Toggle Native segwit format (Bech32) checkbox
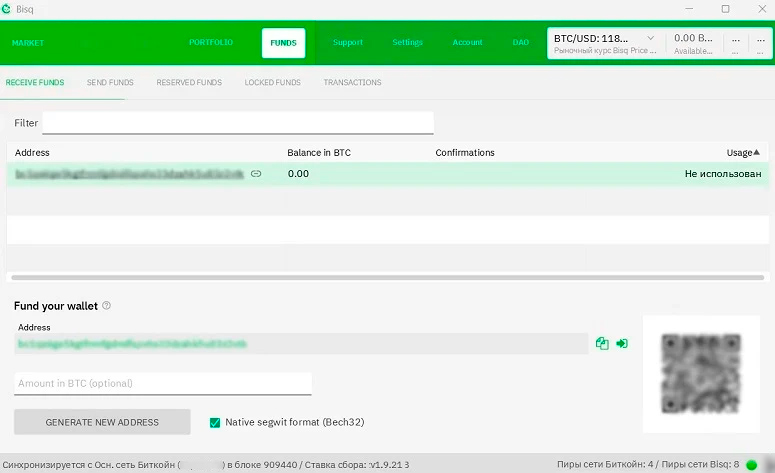The image size is (775, 473). 215,422
